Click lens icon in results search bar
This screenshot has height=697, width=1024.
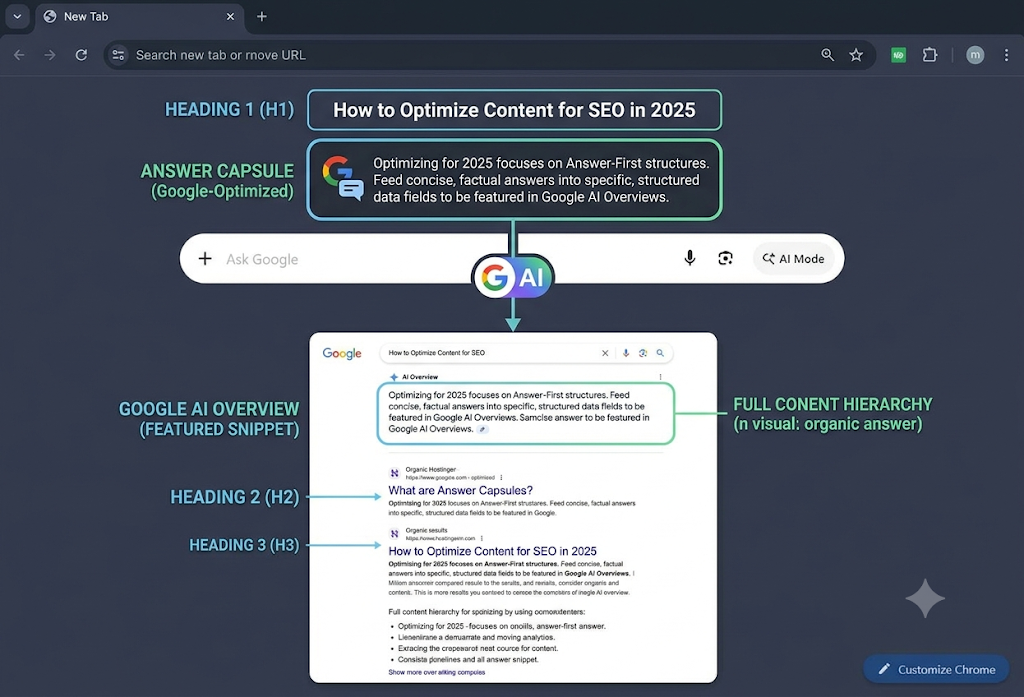[x=643, y=353]
